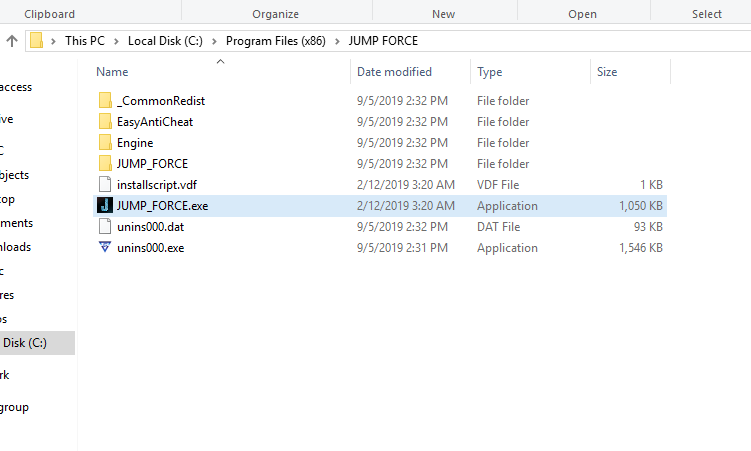Click the Select ribbon group label

tap(706, 14)
